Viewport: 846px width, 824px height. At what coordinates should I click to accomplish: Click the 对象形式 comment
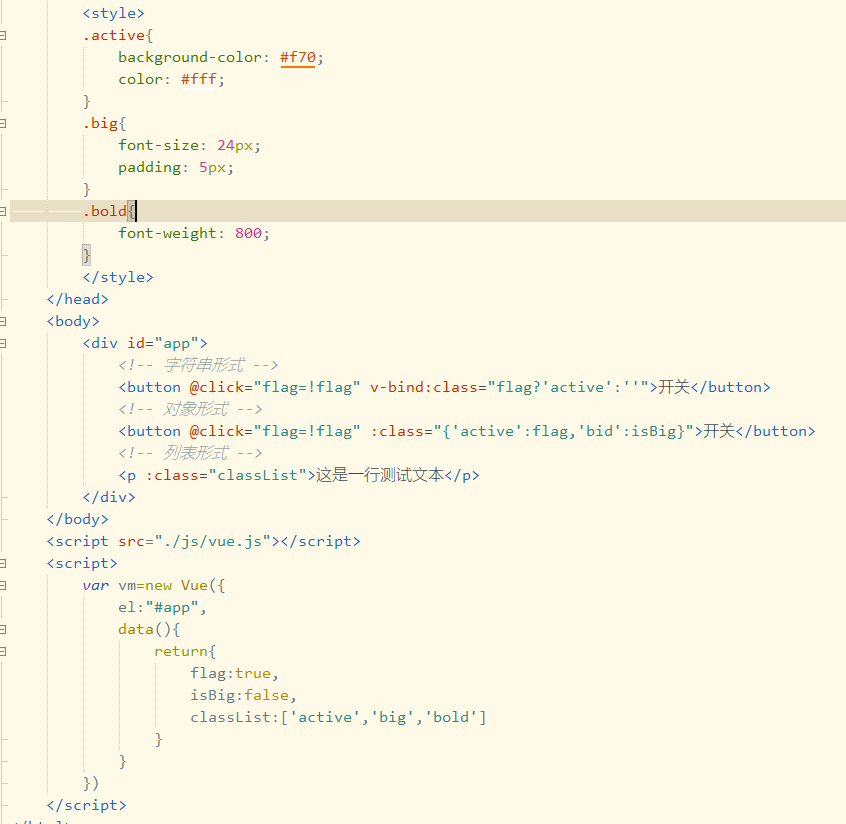pyautogui.click(x=190, y=410)
